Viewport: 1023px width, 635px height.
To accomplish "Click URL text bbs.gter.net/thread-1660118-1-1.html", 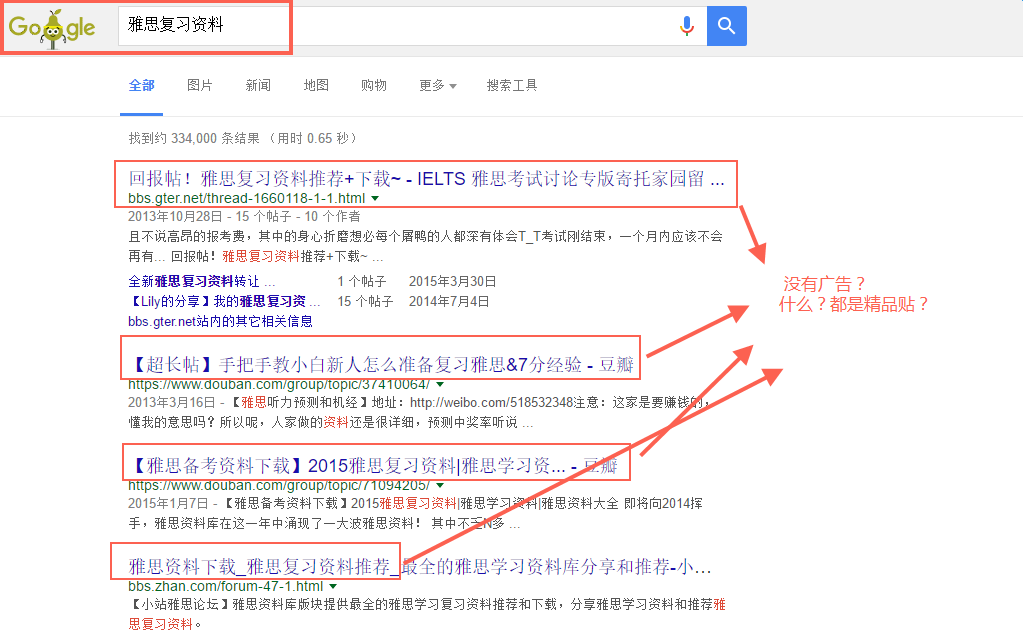I will [x=247, y=198].
